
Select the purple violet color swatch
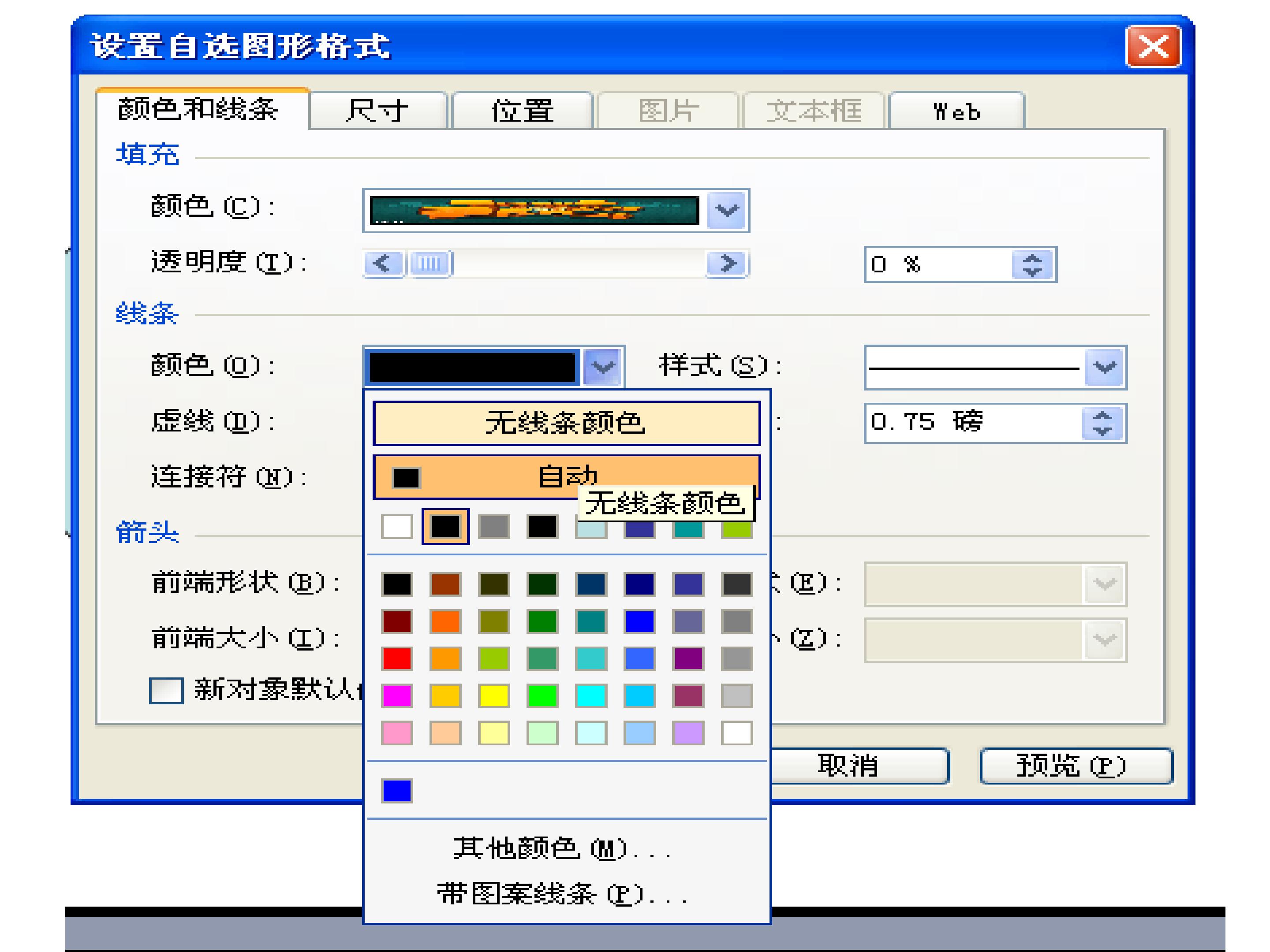click(x=688, y=659)
